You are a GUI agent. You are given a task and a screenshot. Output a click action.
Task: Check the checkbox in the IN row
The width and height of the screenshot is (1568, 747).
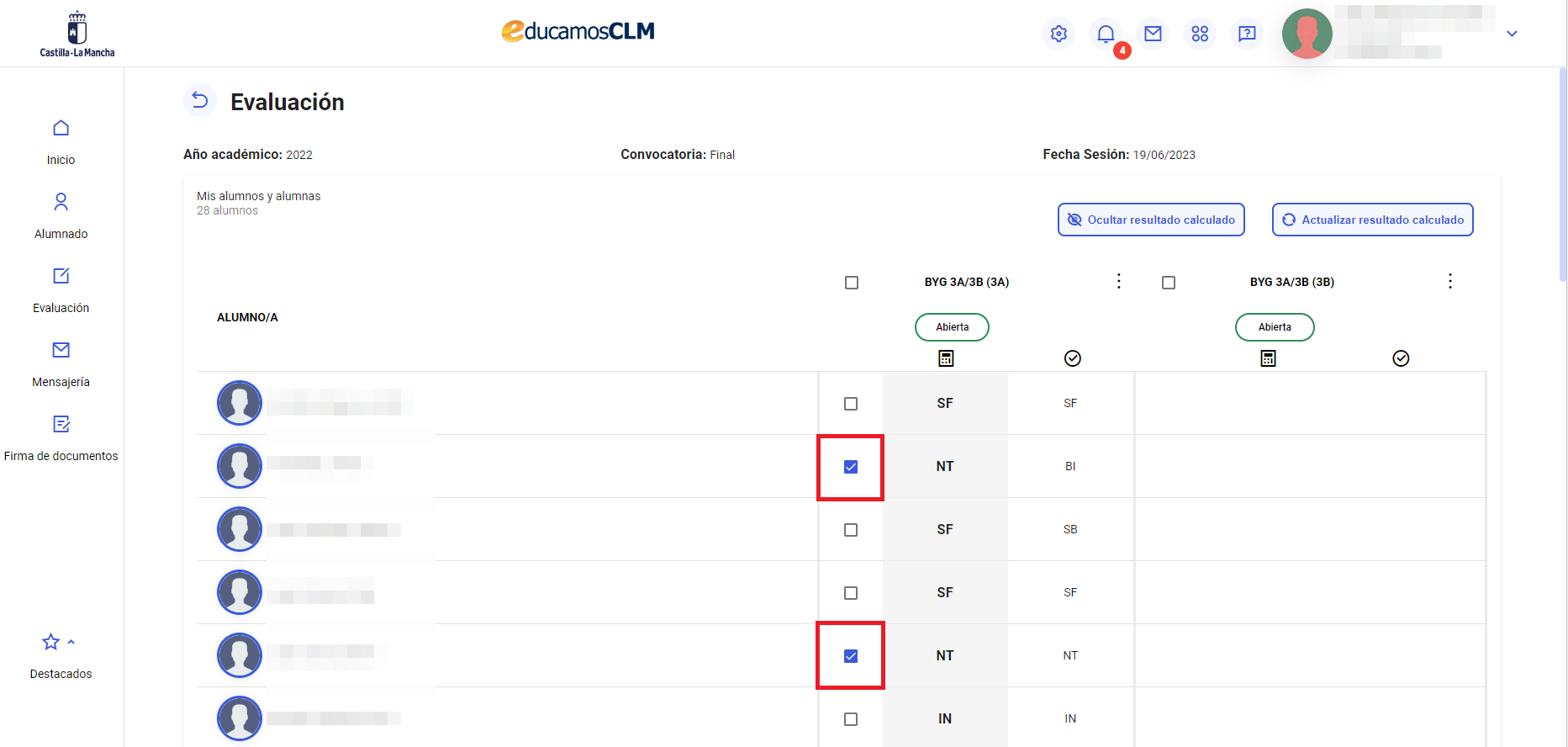pos(851,719)
